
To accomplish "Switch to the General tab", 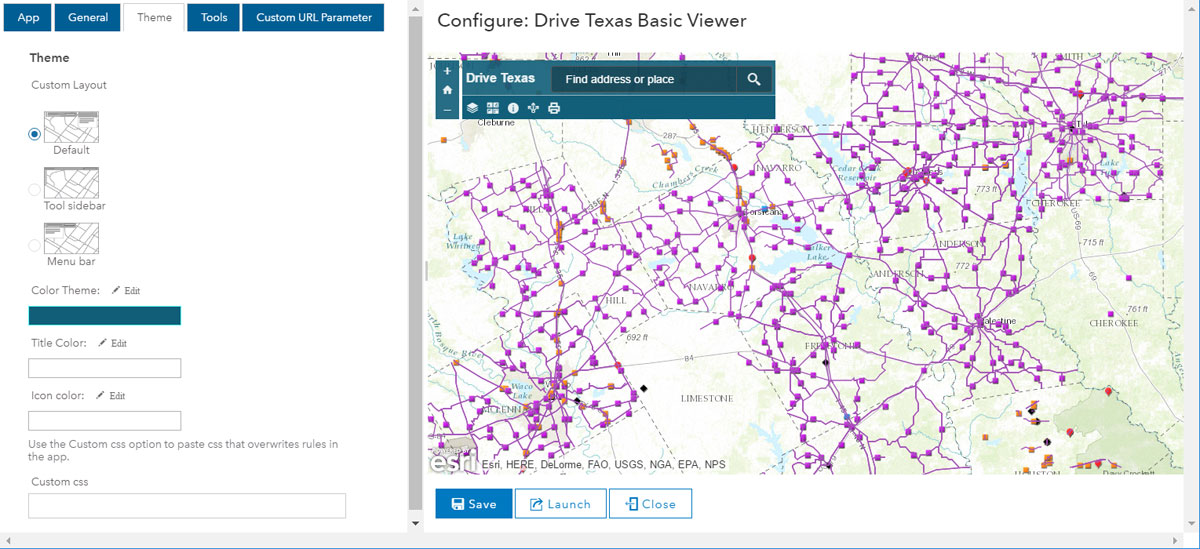I will 88,17.
